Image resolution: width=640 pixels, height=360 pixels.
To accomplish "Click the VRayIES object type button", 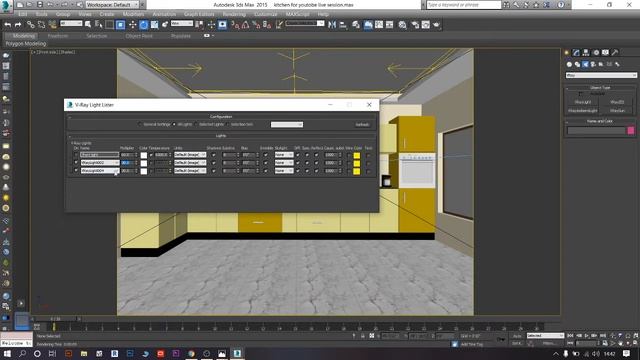I will [x=618, y=102].
